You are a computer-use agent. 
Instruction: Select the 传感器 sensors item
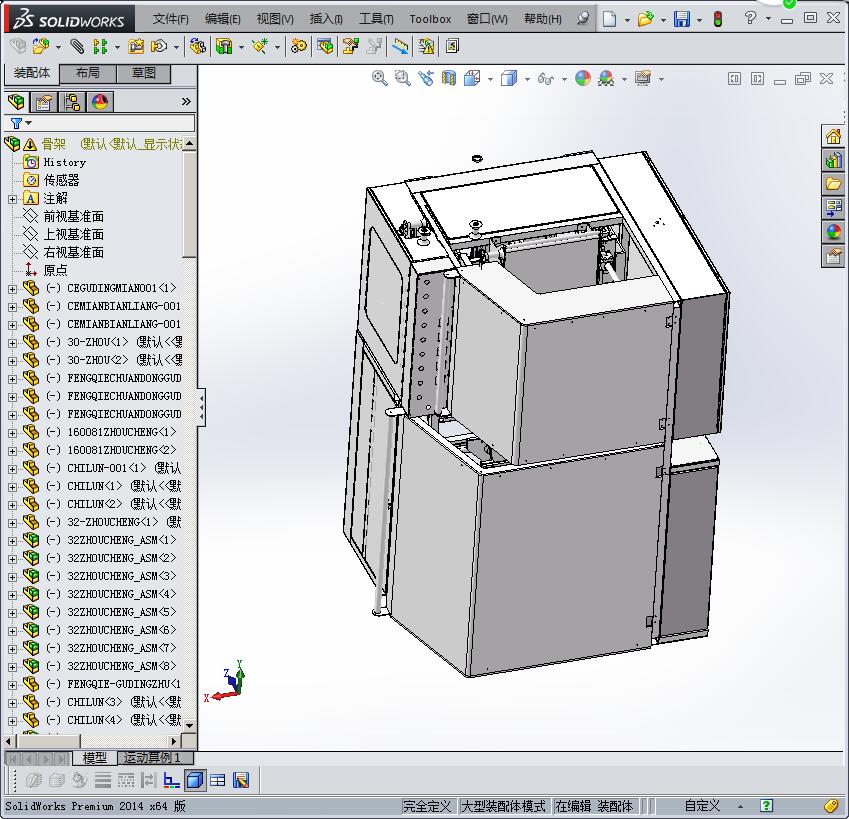(61, 180)
